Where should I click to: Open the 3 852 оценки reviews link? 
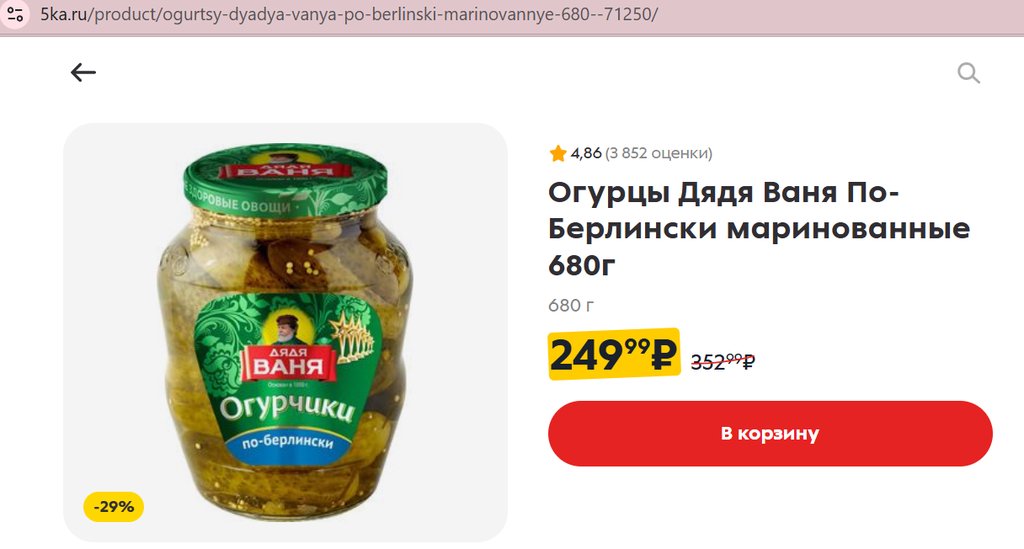pyautogui.click(x=658, y=153)
